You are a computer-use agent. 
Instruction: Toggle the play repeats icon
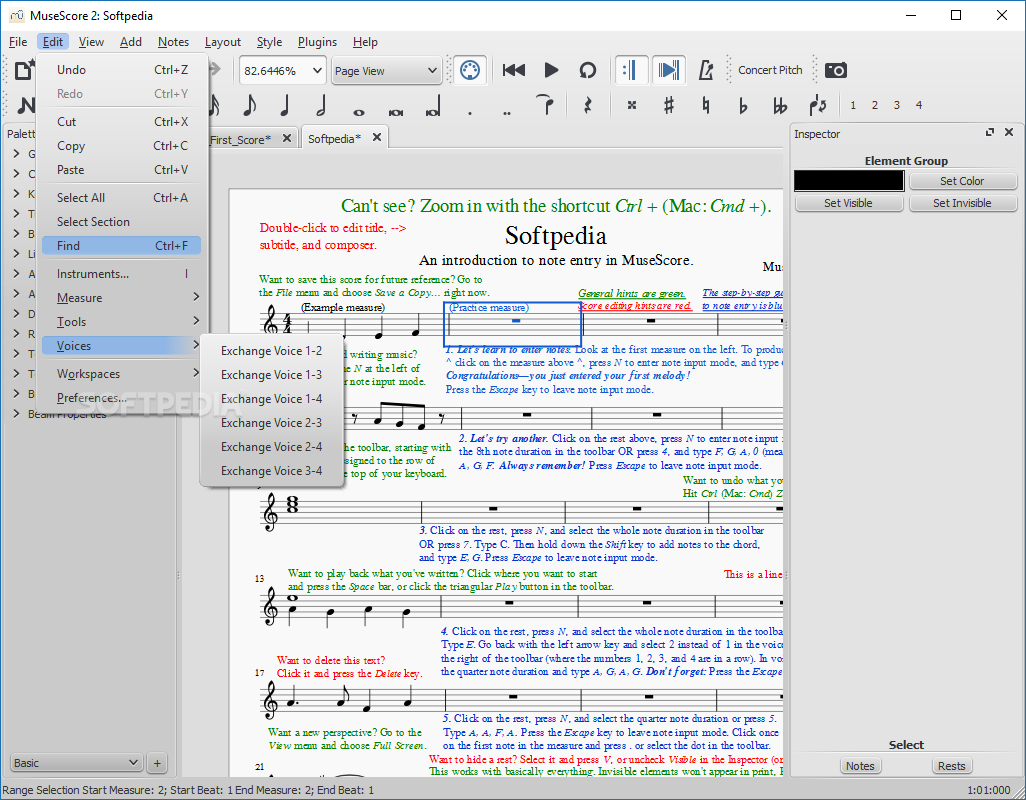[631, 70]
